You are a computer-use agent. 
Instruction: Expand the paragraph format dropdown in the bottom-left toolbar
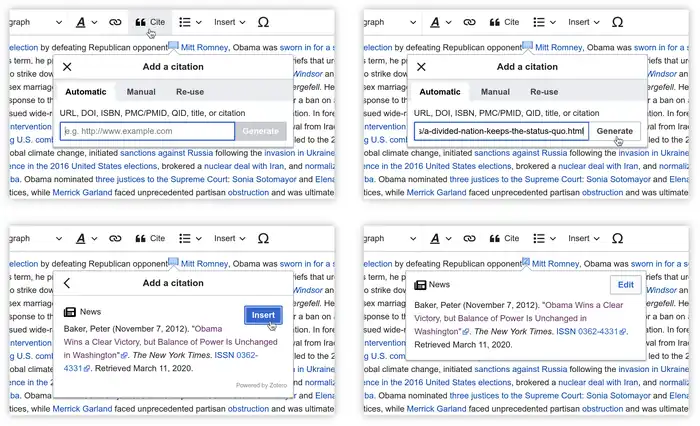pyautogui.click(x=40, y=239)
